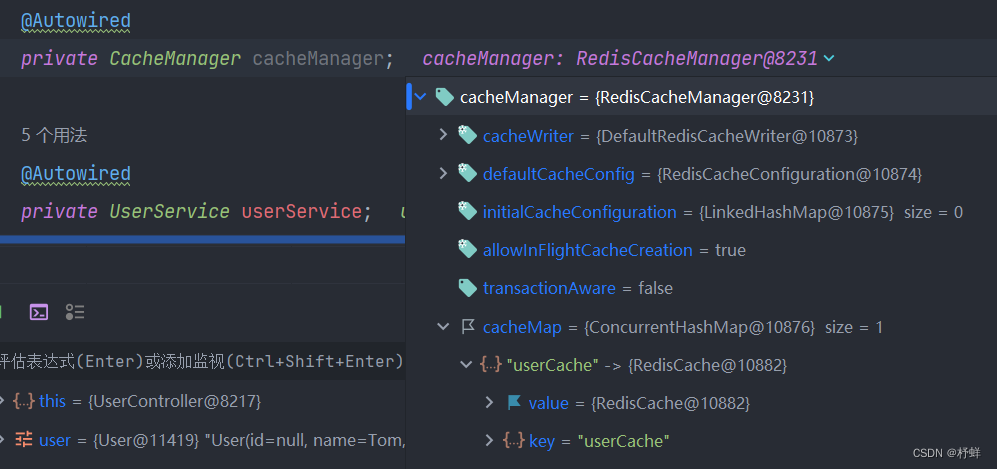Expand the value RedisCache node
Image resolution: width=997 pixels, height=469 pixels.
point(489,403)
